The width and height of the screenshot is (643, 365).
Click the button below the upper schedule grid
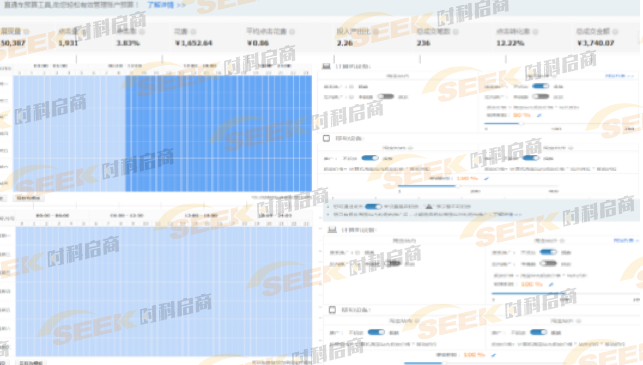click(x=28, y=198)
